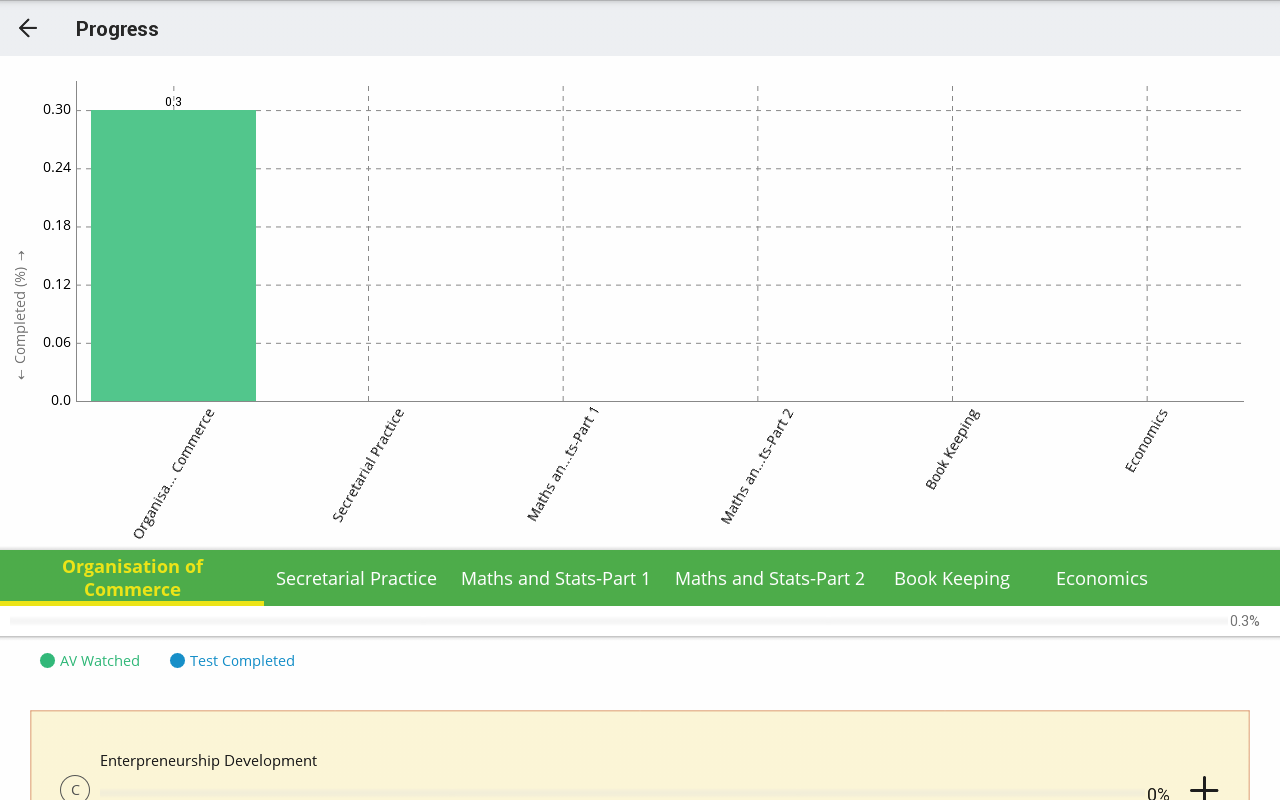Click the Test Completed blue legend dot
This screenshot has width=1280, height=800.
tap(177, 660)
